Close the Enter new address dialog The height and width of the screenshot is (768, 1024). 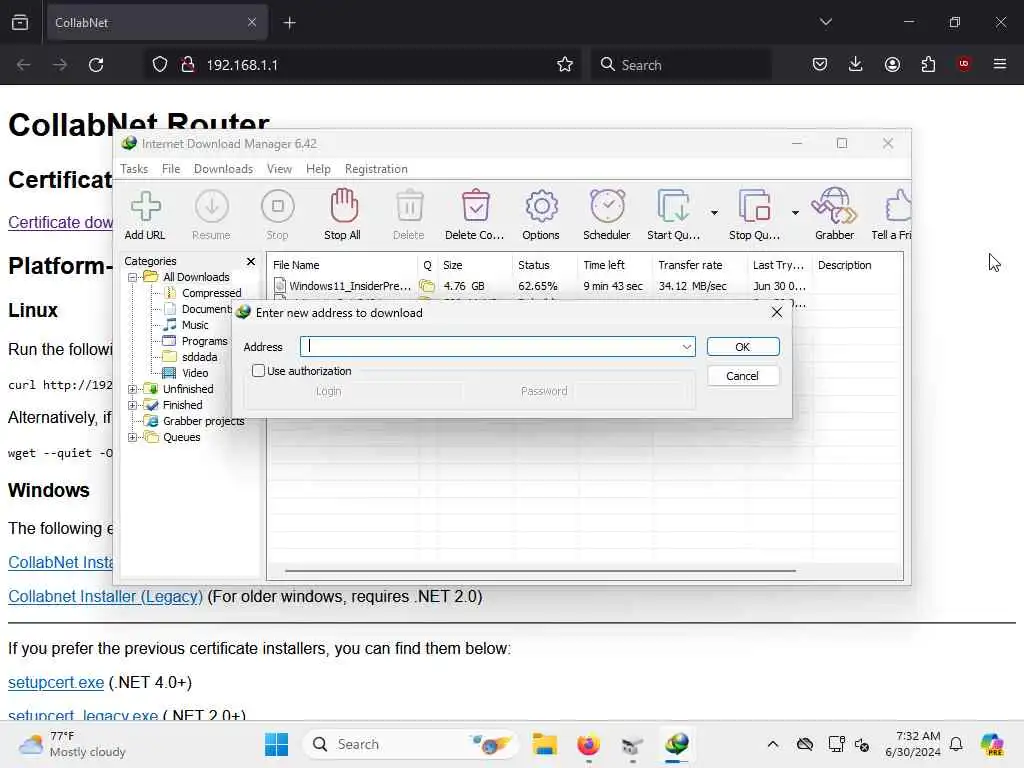coord(776,312)
